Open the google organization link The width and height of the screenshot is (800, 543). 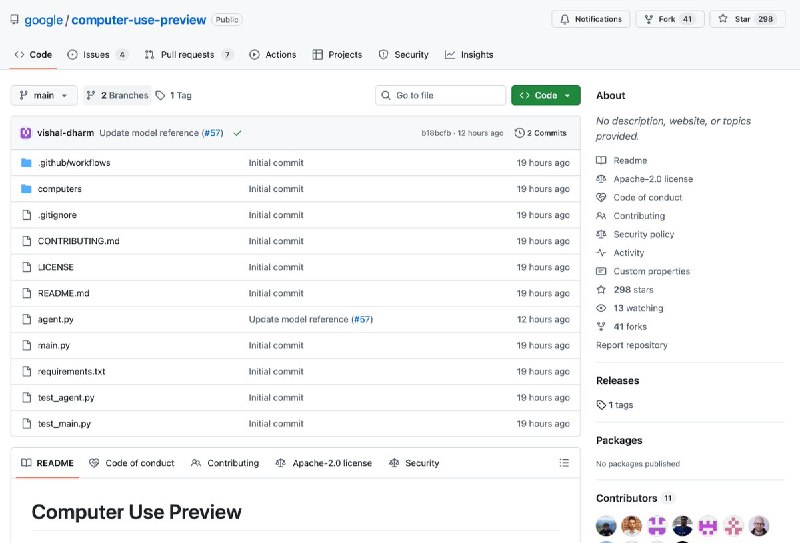pyautogui.click(x=43, y=20)
